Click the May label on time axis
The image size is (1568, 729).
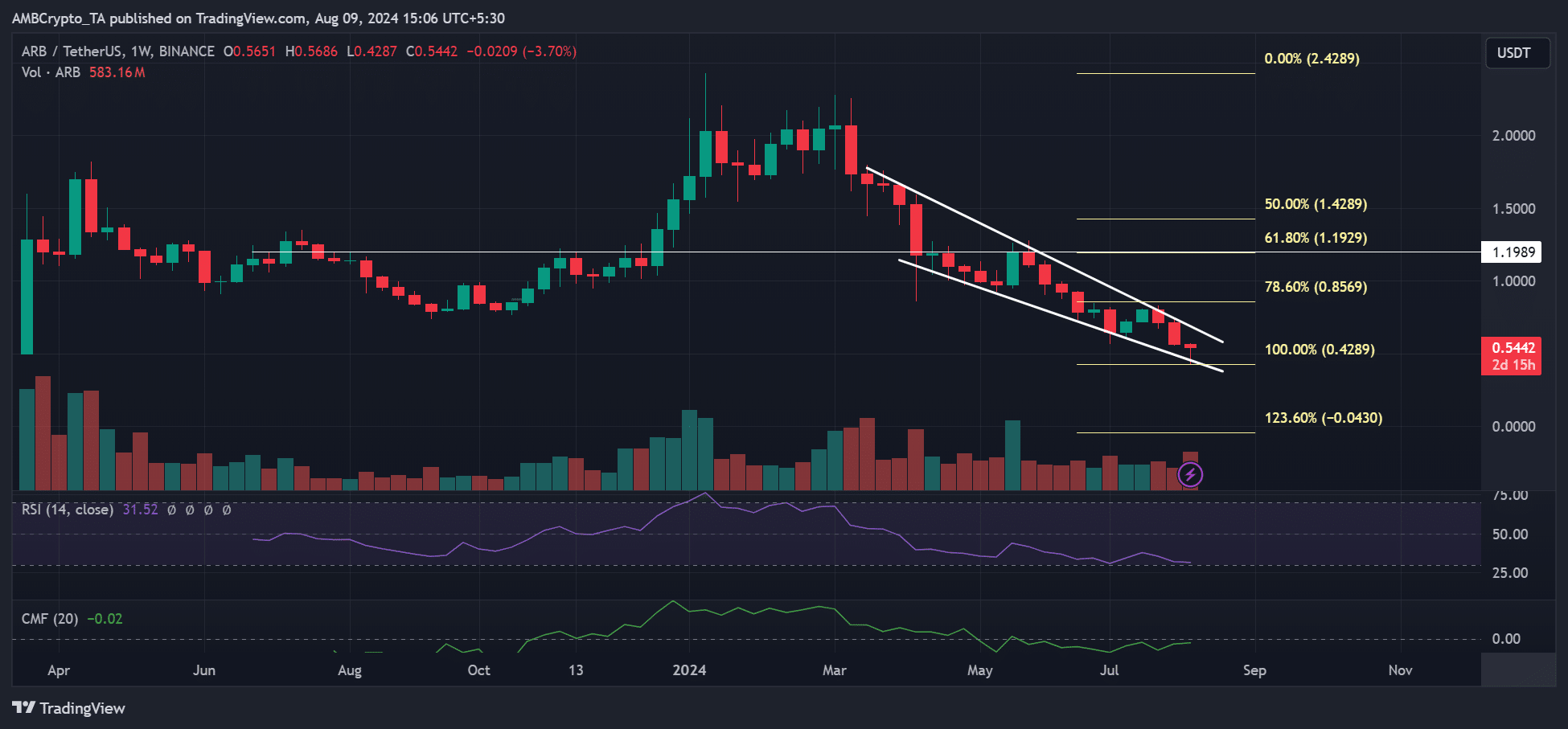[x=980, y=670]
